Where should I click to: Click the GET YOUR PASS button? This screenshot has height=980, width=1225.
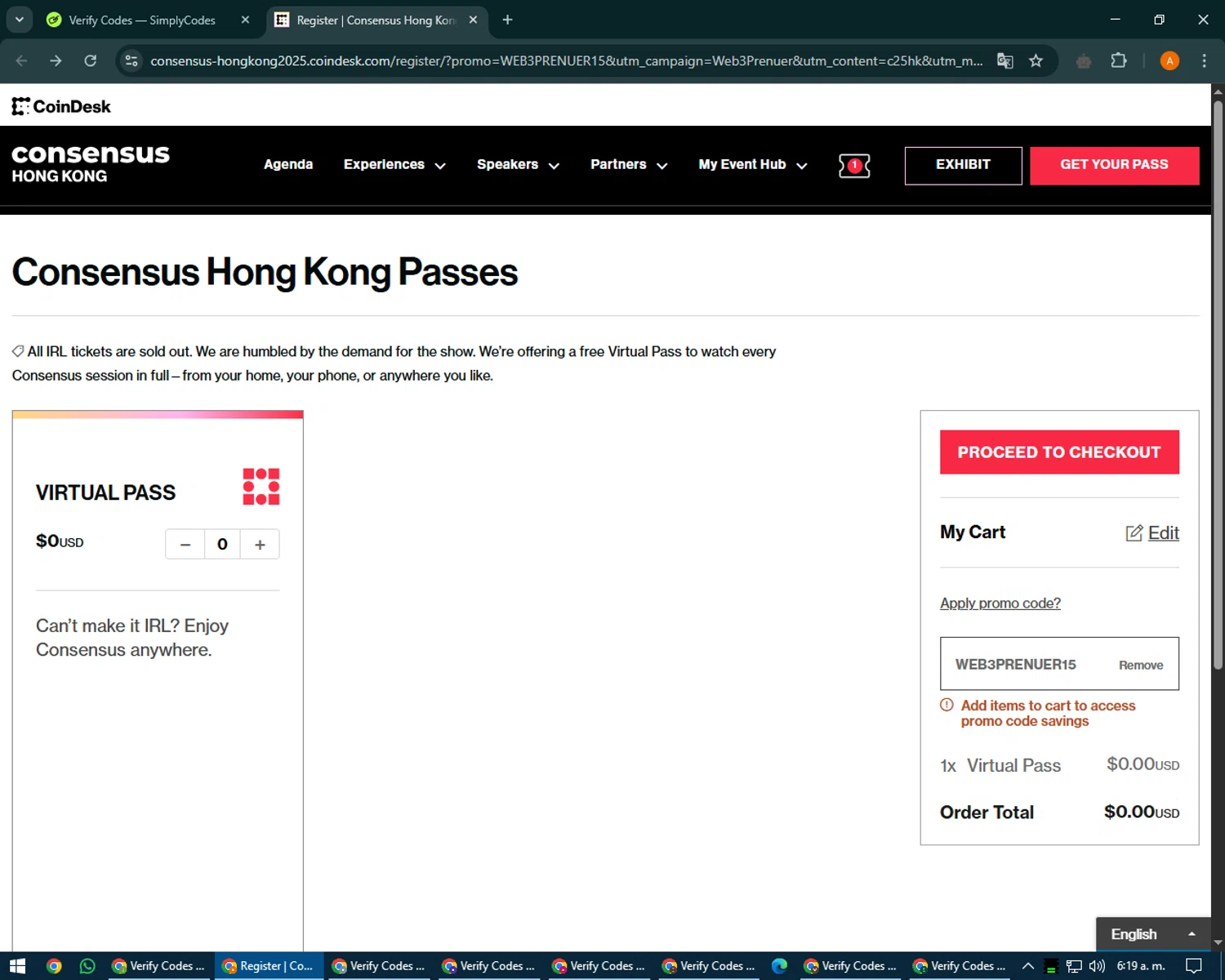point(1114,166)
